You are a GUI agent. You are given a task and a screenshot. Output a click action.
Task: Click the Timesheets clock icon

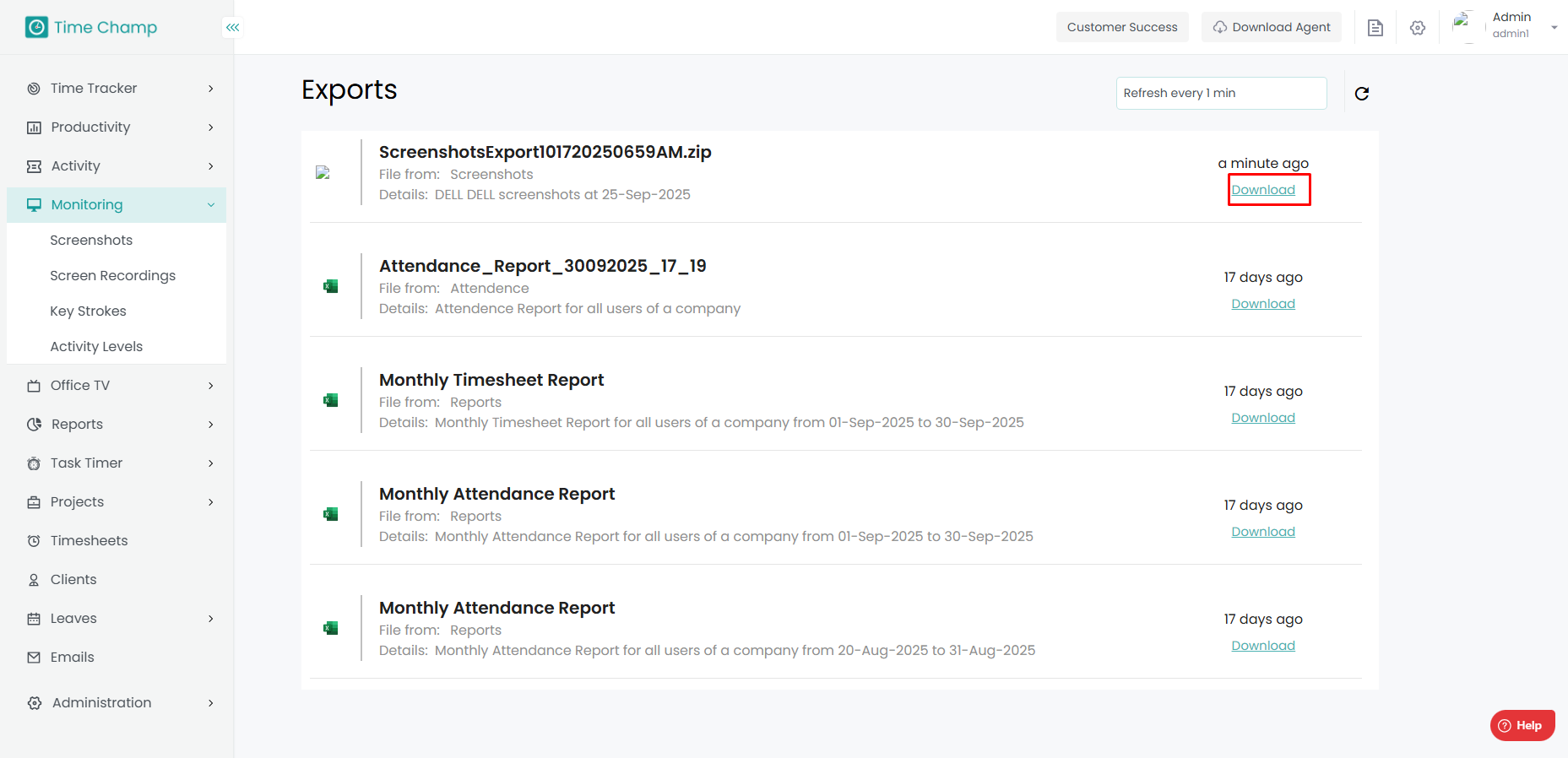(x=34, y=541)
